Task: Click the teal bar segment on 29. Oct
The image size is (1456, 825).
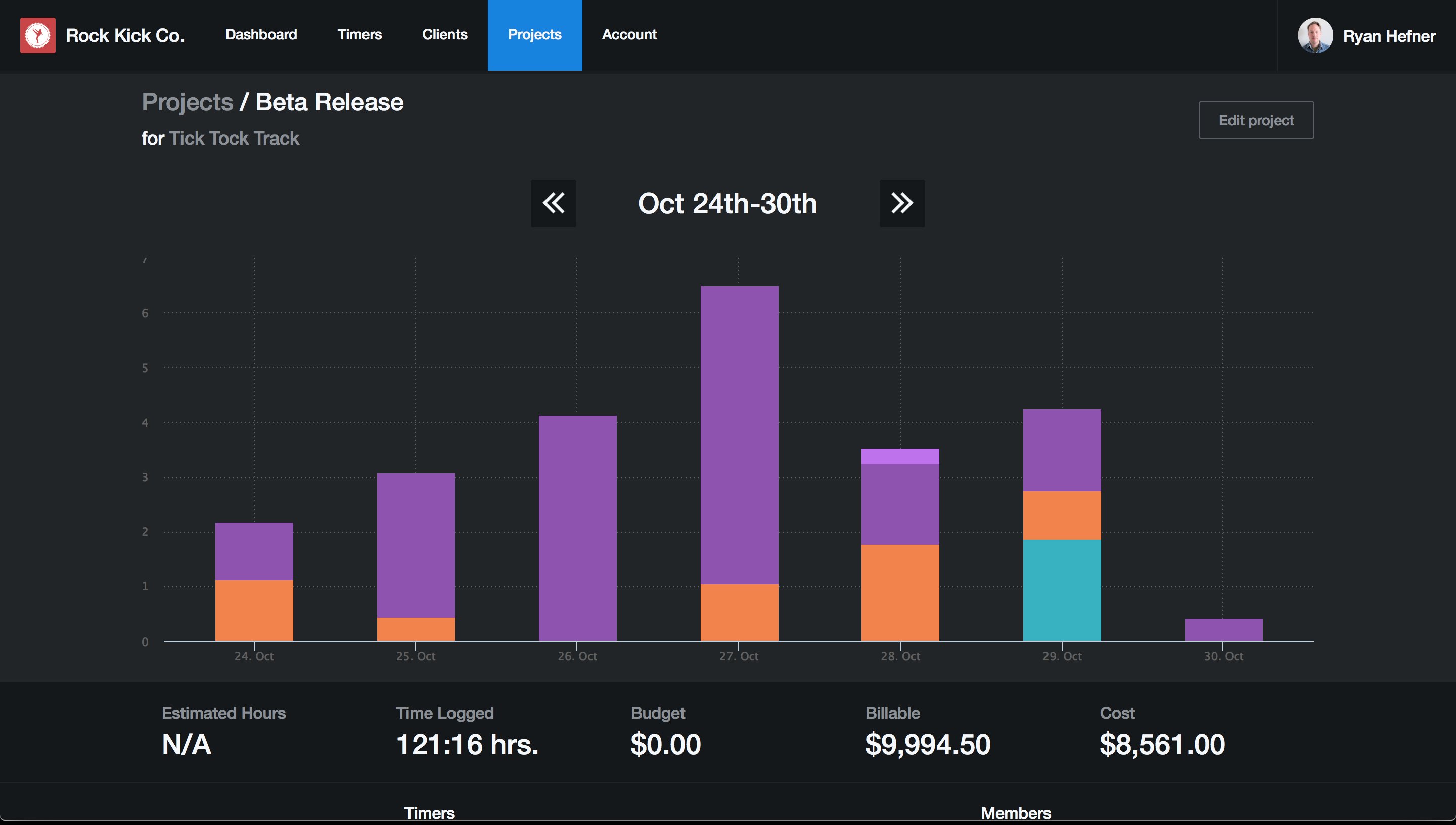Action: pyautogui.click(x=1061, y=590)
